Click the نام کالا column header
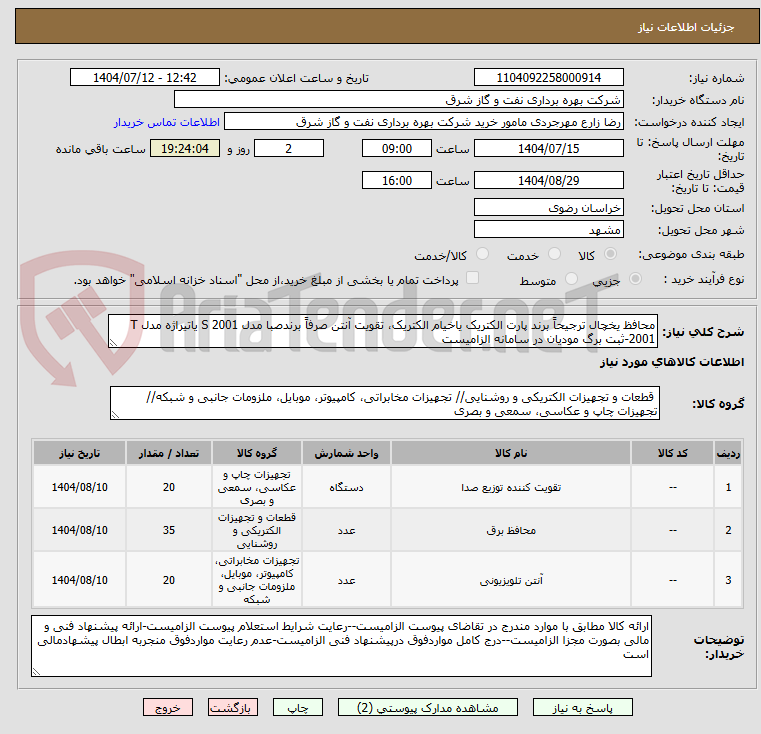 (x=511, y=453)
